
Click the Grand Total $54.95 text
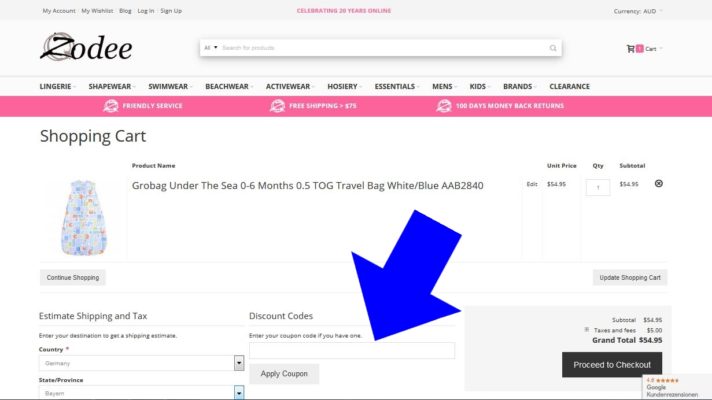coord(627,340)
